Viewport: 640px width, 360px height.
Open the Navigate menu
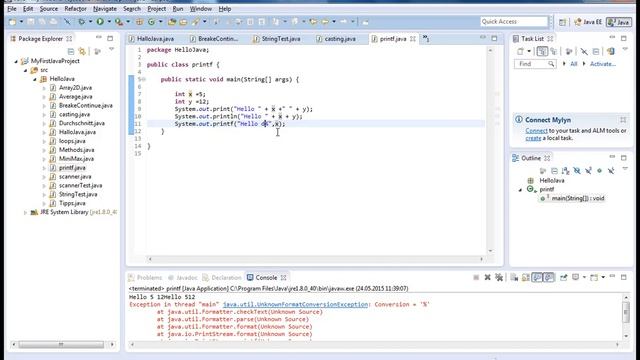(x=104, y=9)
